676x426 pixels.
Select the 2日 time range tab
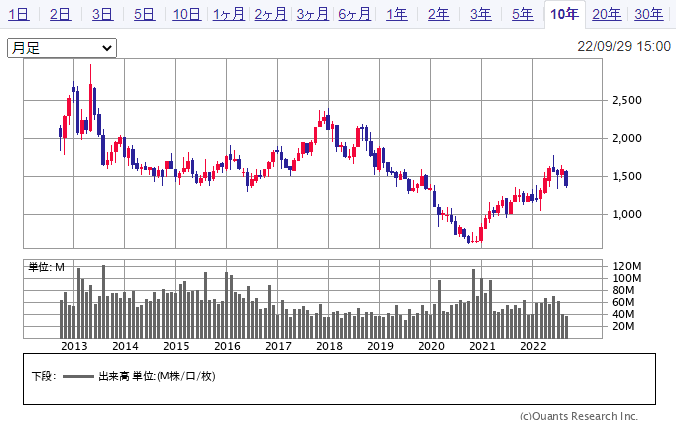tap(60, 14)
